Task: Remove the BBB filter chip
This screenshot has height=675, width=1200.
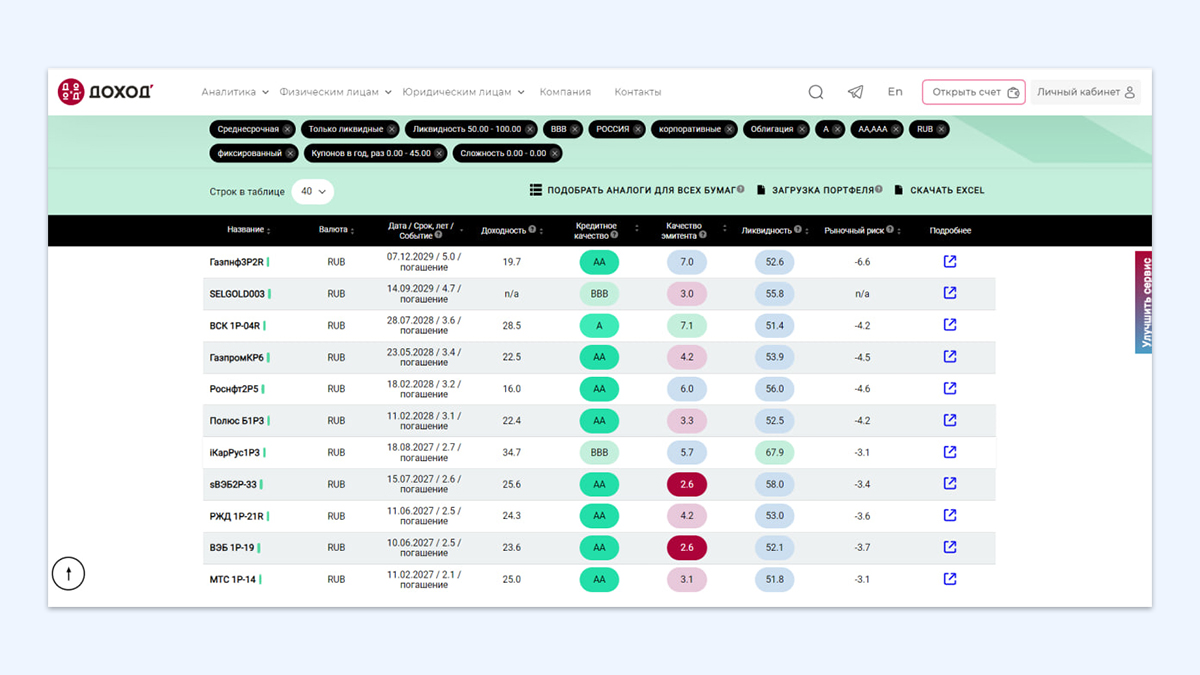Action: coord(575,129)
